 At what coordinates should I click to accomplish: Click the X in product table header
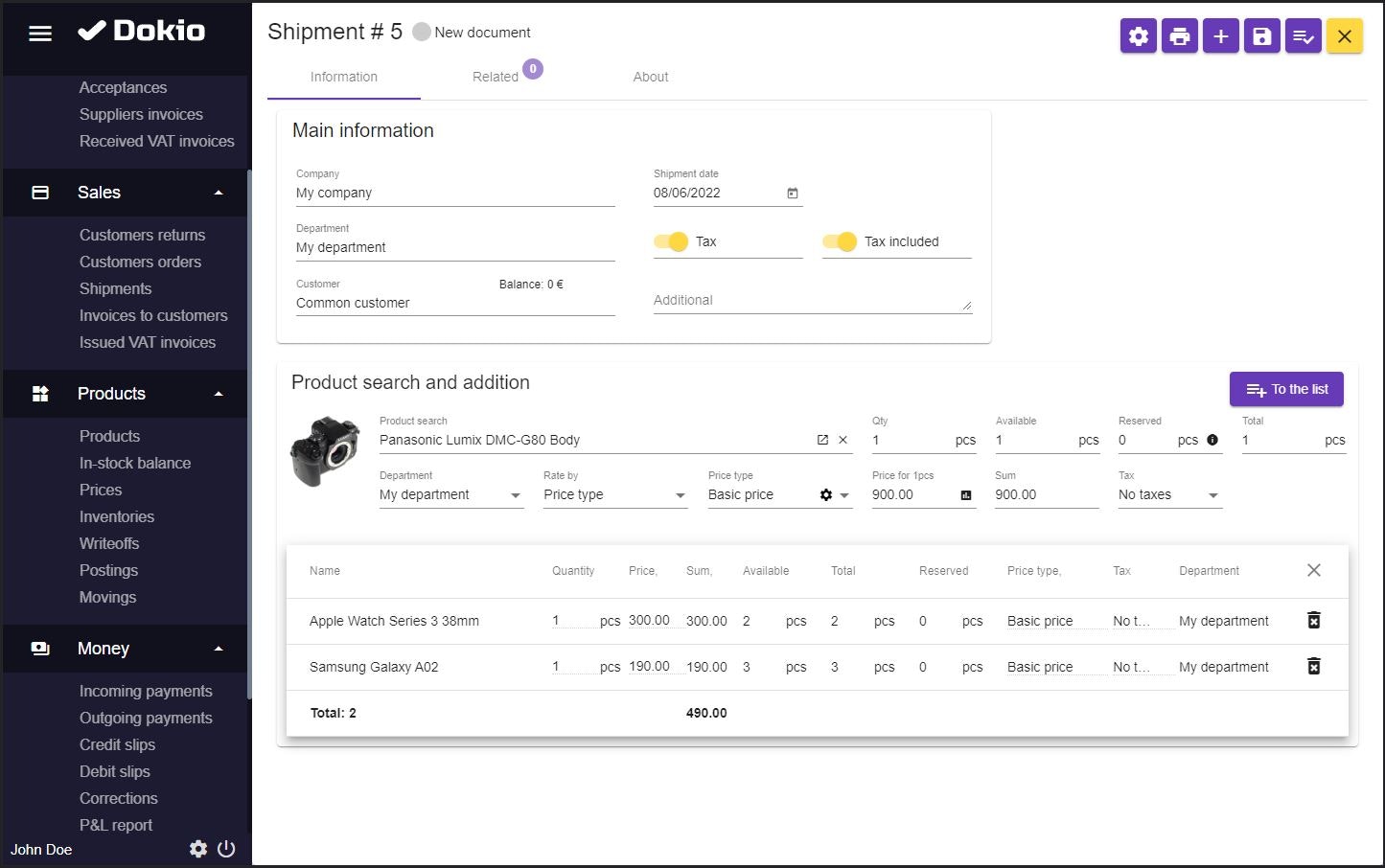coord(1314,570)
